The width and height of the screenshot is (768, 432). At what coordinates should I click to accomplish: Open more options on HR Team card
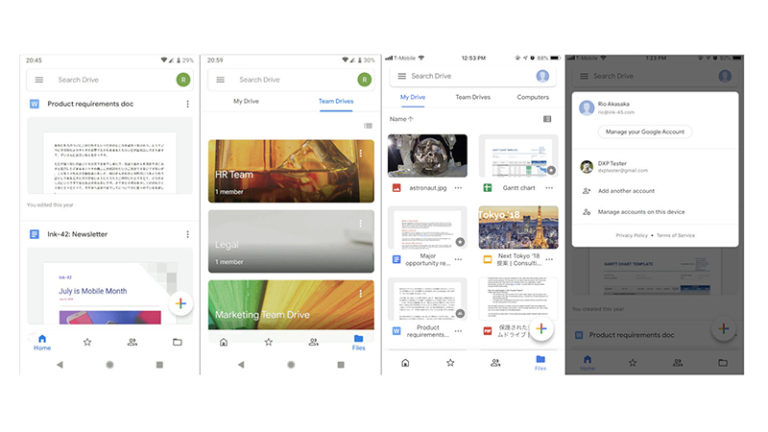click(361, 153)
